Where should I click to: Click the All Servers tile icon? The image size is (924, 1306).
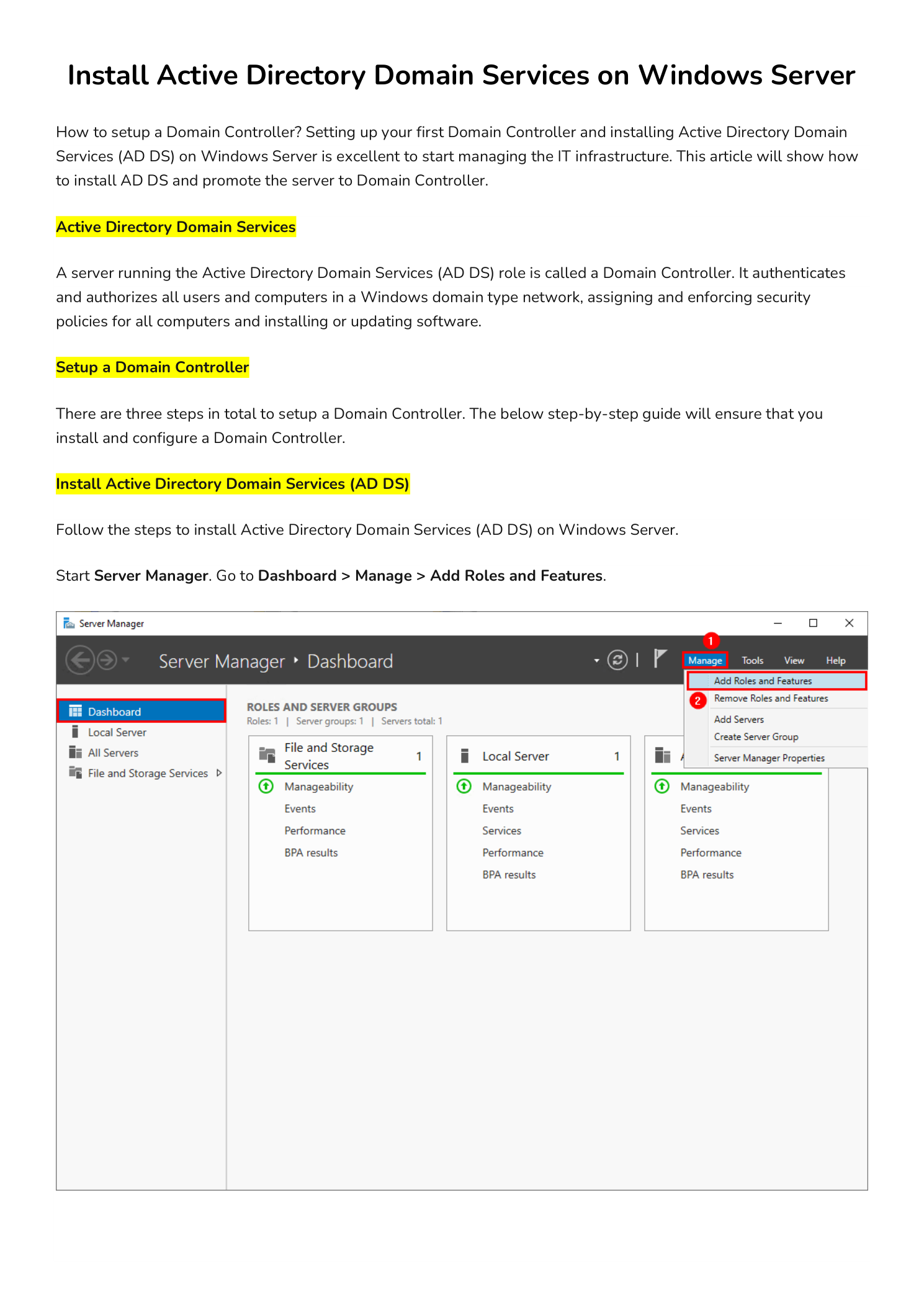pyautogui.click(x=662, y=756)
